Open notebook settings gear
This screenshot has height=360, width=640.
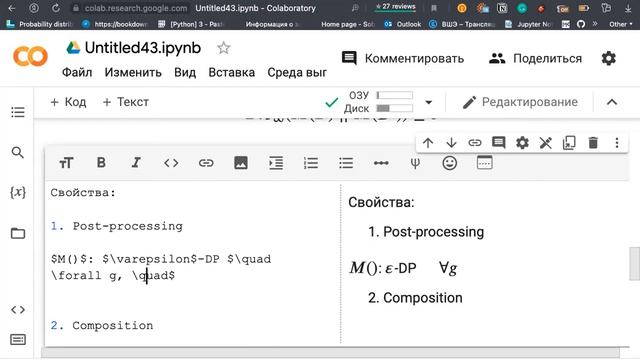[608, 58]
